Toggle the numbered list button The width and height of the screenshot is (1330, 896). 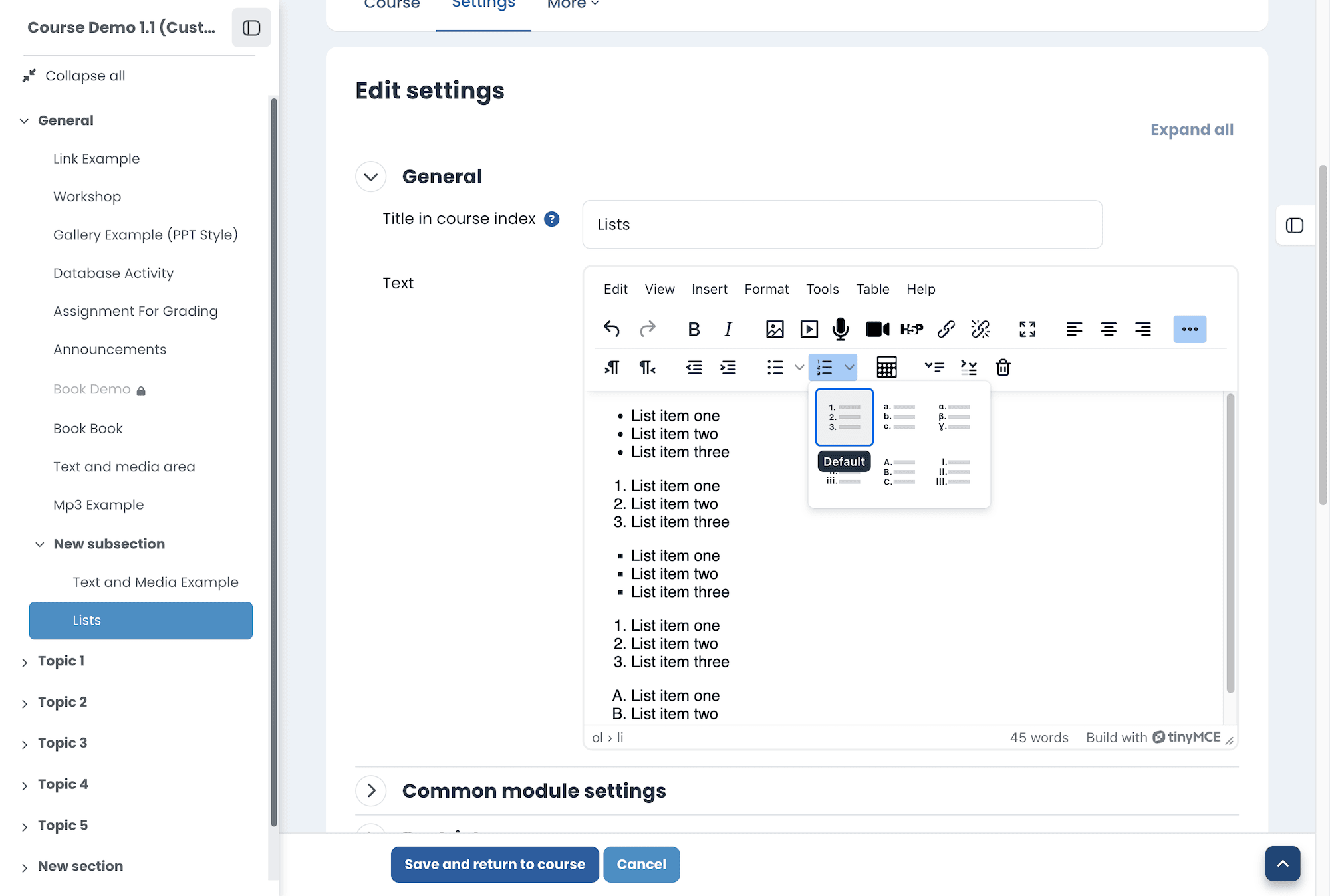[x=825, y=367]
